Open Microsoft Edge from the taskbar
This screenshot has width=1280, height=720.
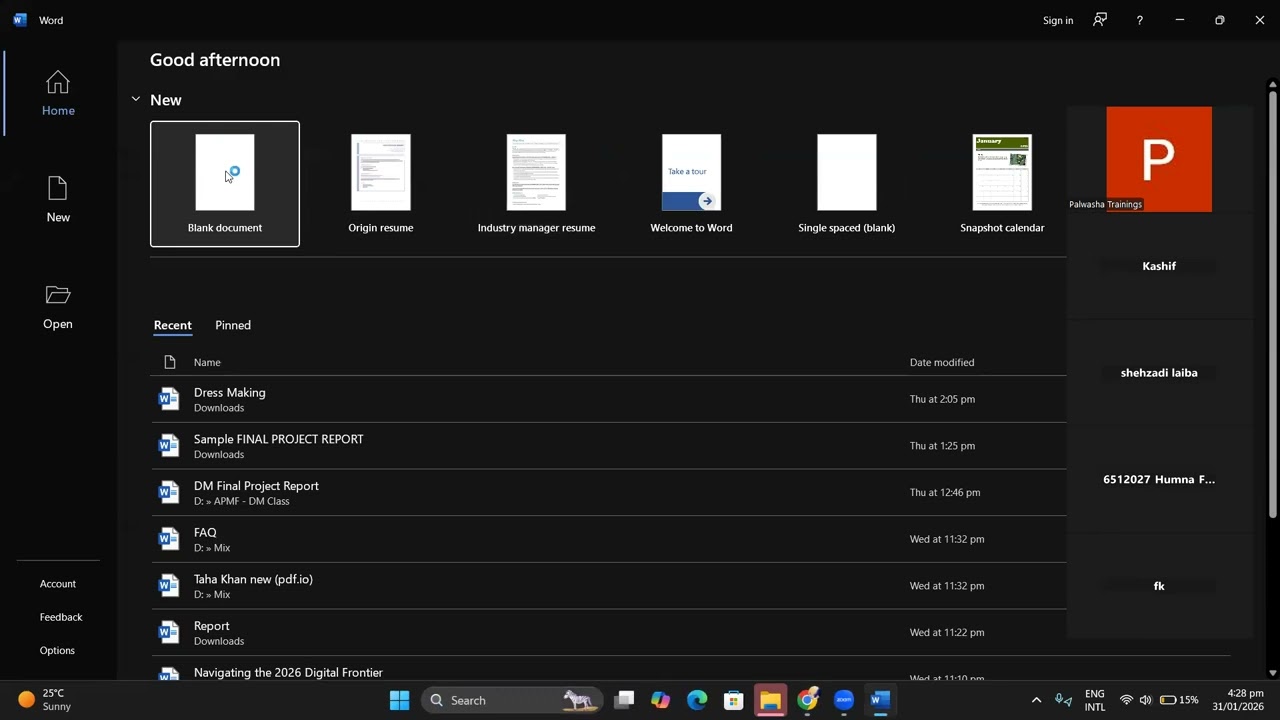point(697,700)
